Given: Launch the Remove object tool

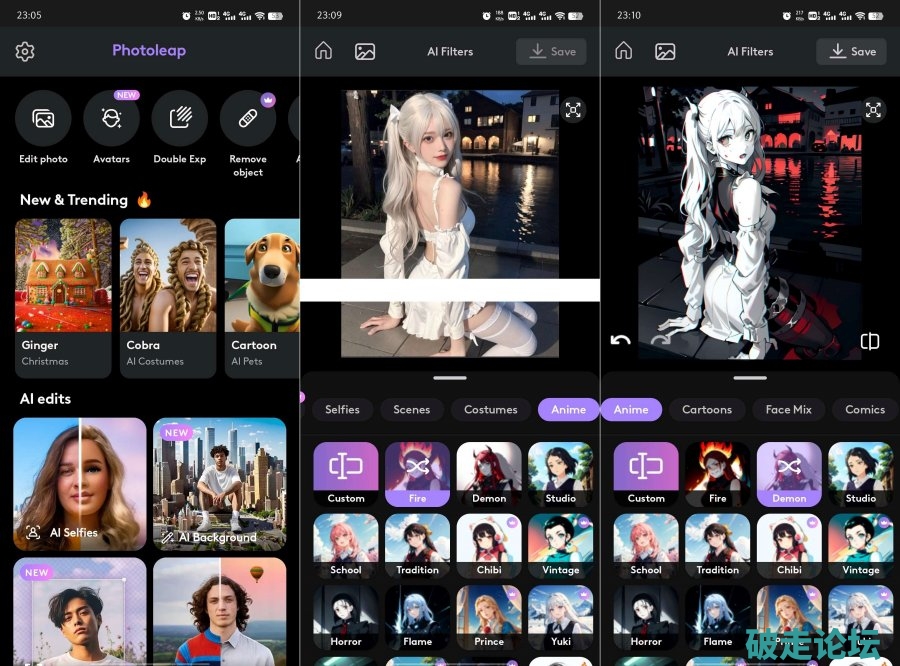Looking at the screenshot, I should point(247,119).
